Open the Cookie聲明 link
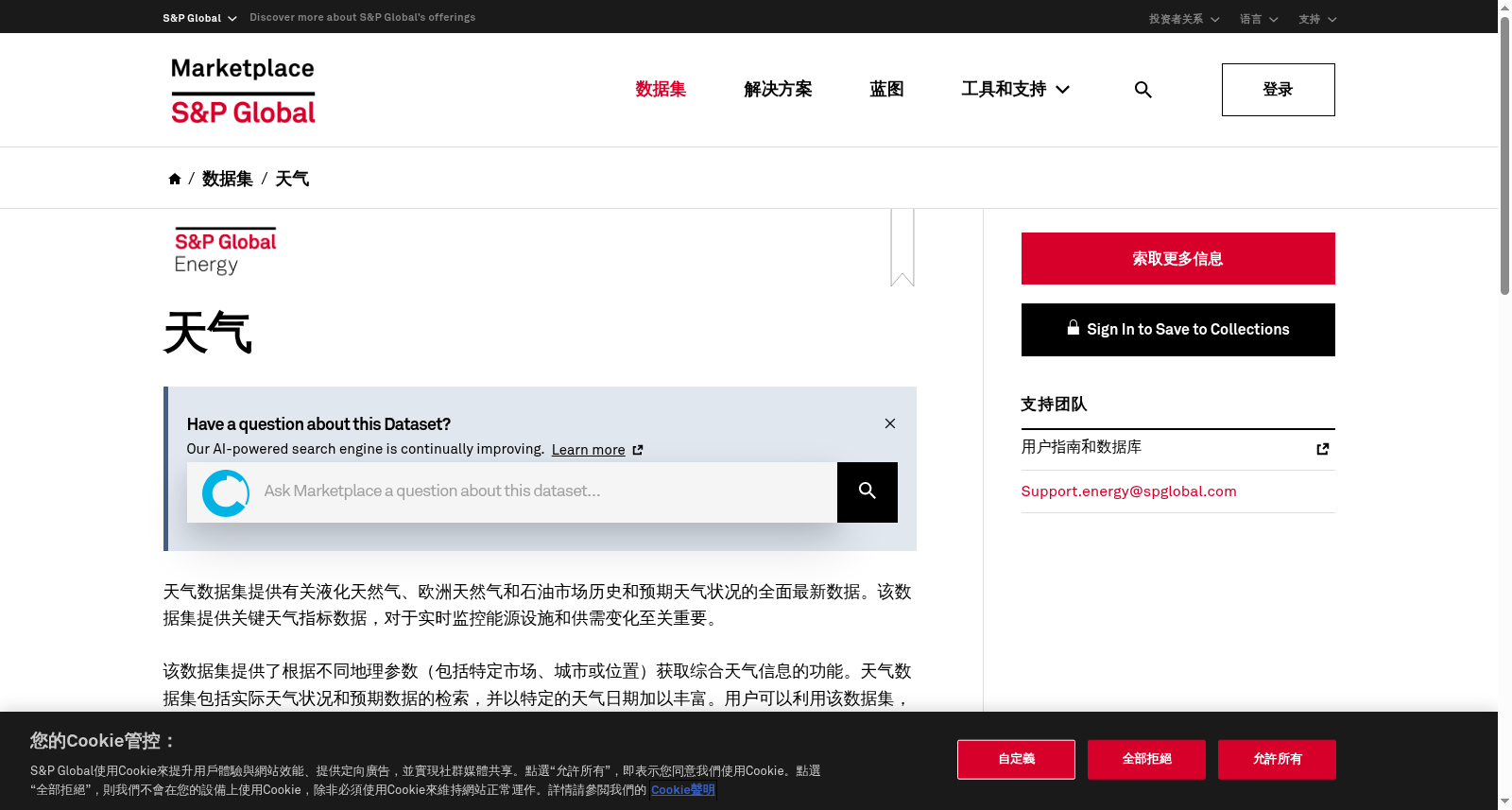The height and width of the screenshot is (810, 1512). coord(682,790)
